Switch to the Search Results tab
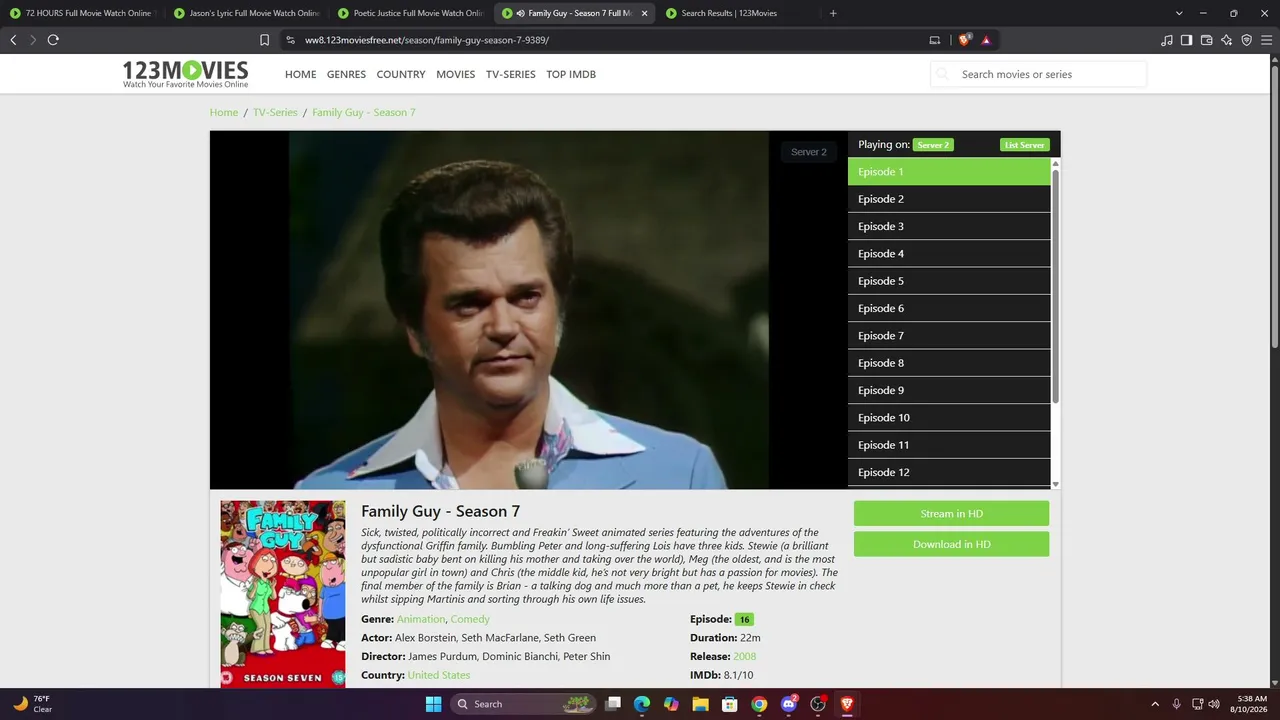Image resolution: width=1280 pixels, height=720 pixels. pyautogui.click(x=738, y=13)
